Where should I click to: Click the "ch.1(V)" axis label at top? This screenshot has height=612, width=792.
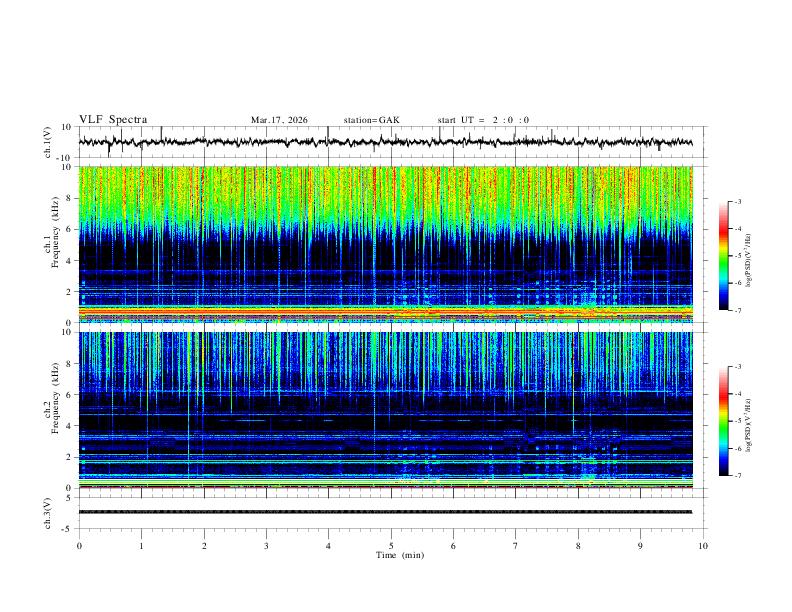click(x=48, y=142)
